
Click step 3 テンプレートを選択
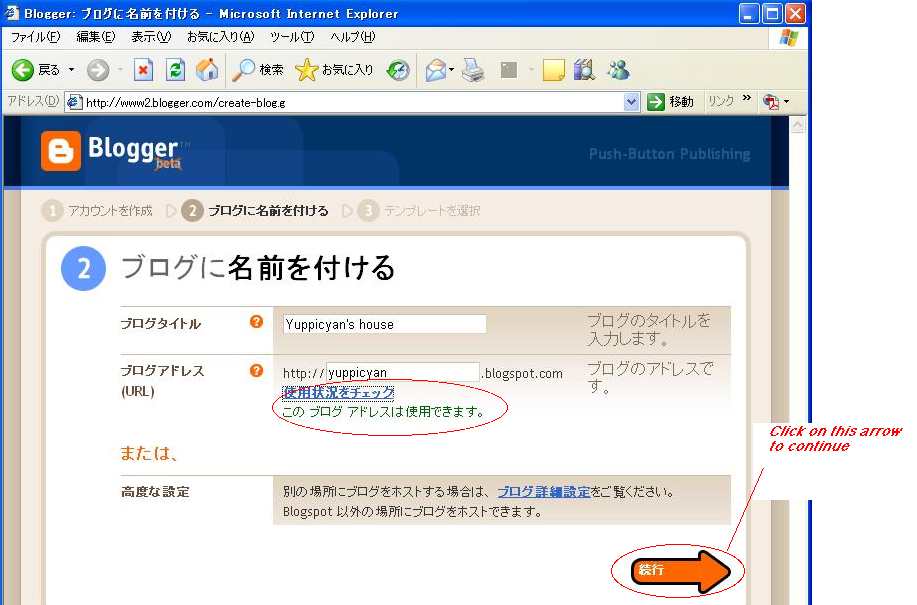(419, 210)
